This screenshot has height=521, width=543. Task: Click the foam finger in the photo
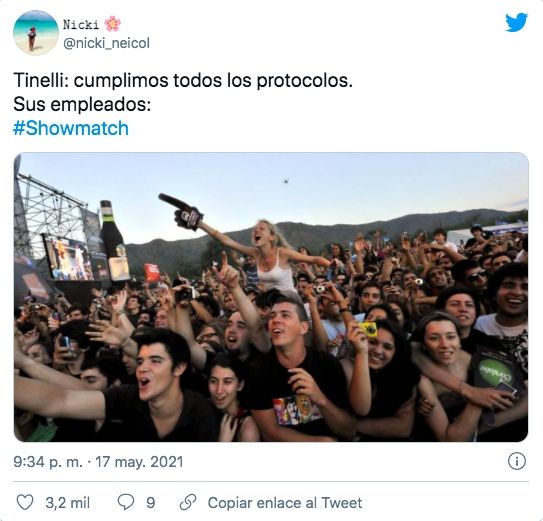(x=181, y=212)
